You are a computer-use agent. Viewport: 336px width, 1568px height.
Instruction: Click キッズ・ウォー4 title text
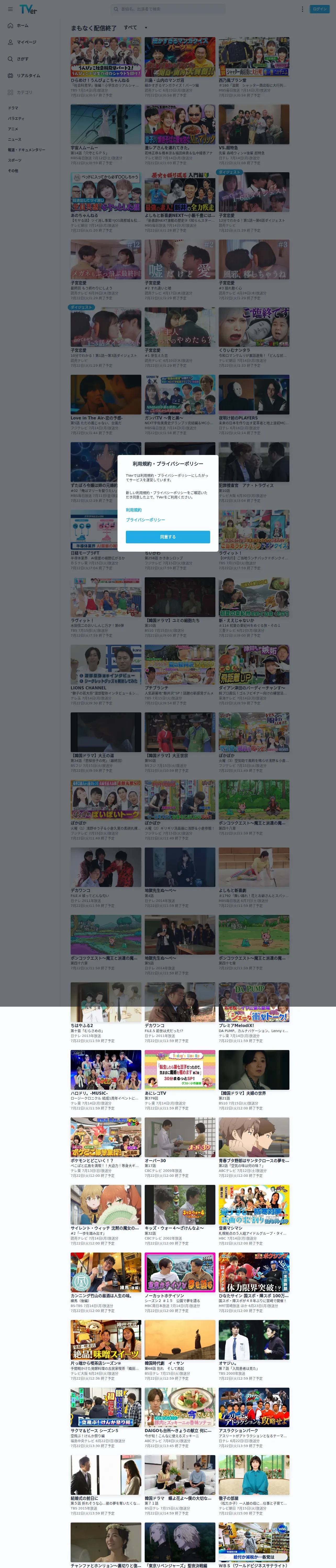coord(174,1228)
